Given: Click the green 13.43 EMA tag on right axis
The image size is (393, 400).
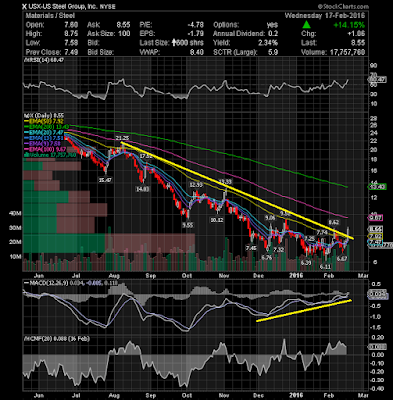Looking at the screenshot, I should [x=377, y=187].
